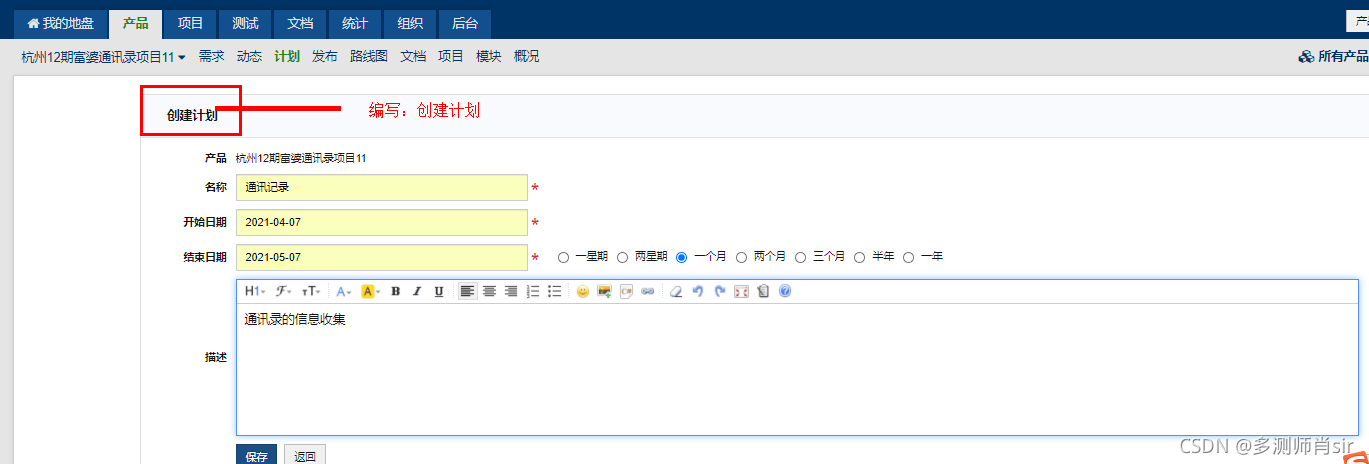The image size is (1369, 464).
Task: Click the paste clipboard icon
Action: point(763,291)
